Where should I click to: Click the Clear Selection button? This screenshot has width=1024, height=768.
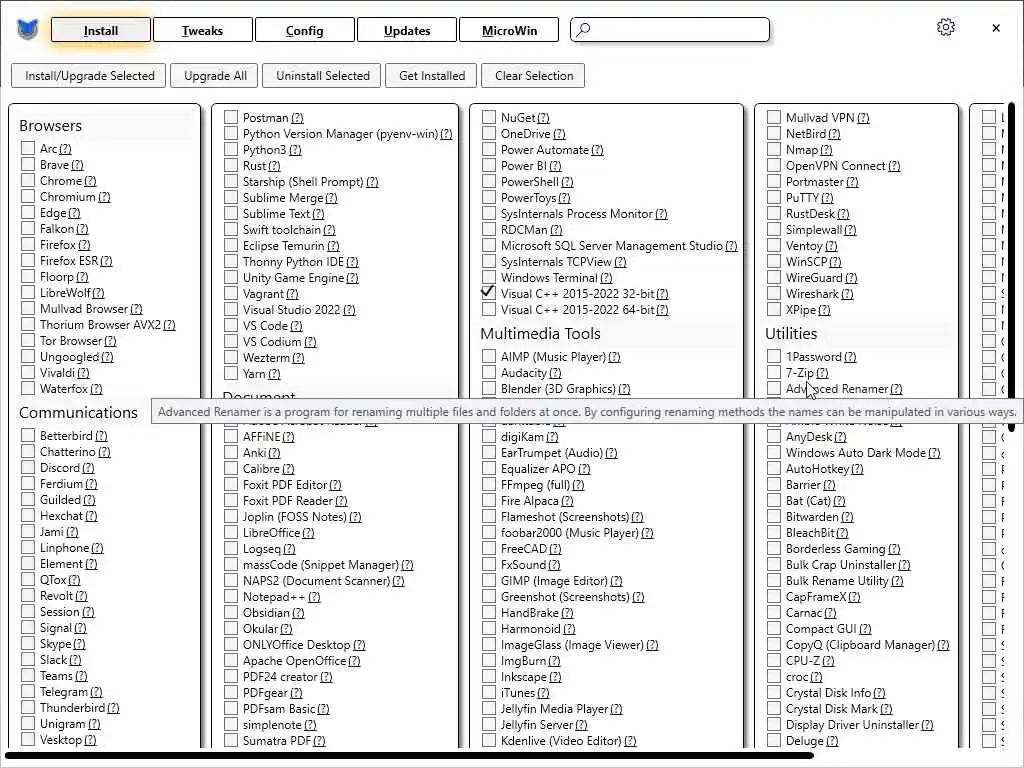pyautogui.click(x=534, y=76)
